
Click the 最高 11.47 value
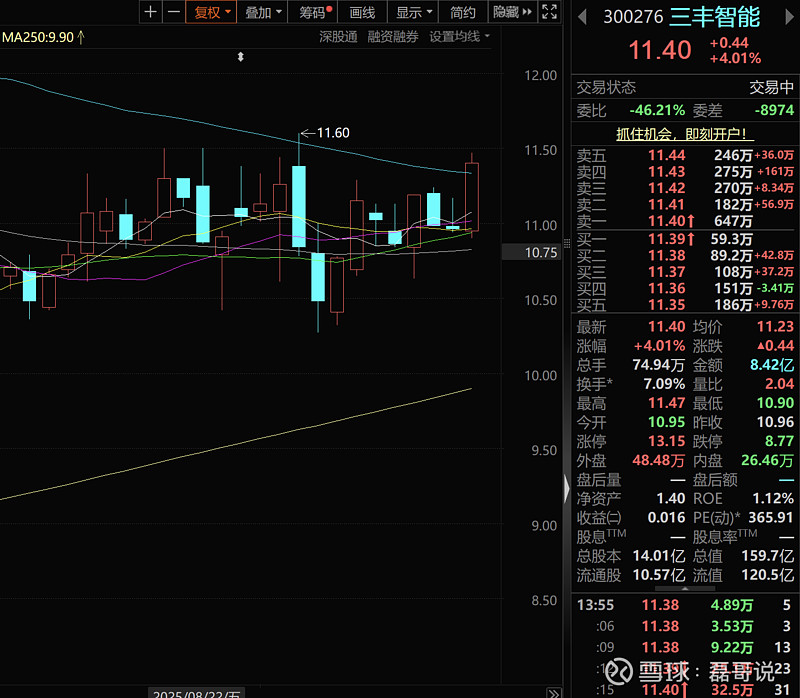click(666, 403)
